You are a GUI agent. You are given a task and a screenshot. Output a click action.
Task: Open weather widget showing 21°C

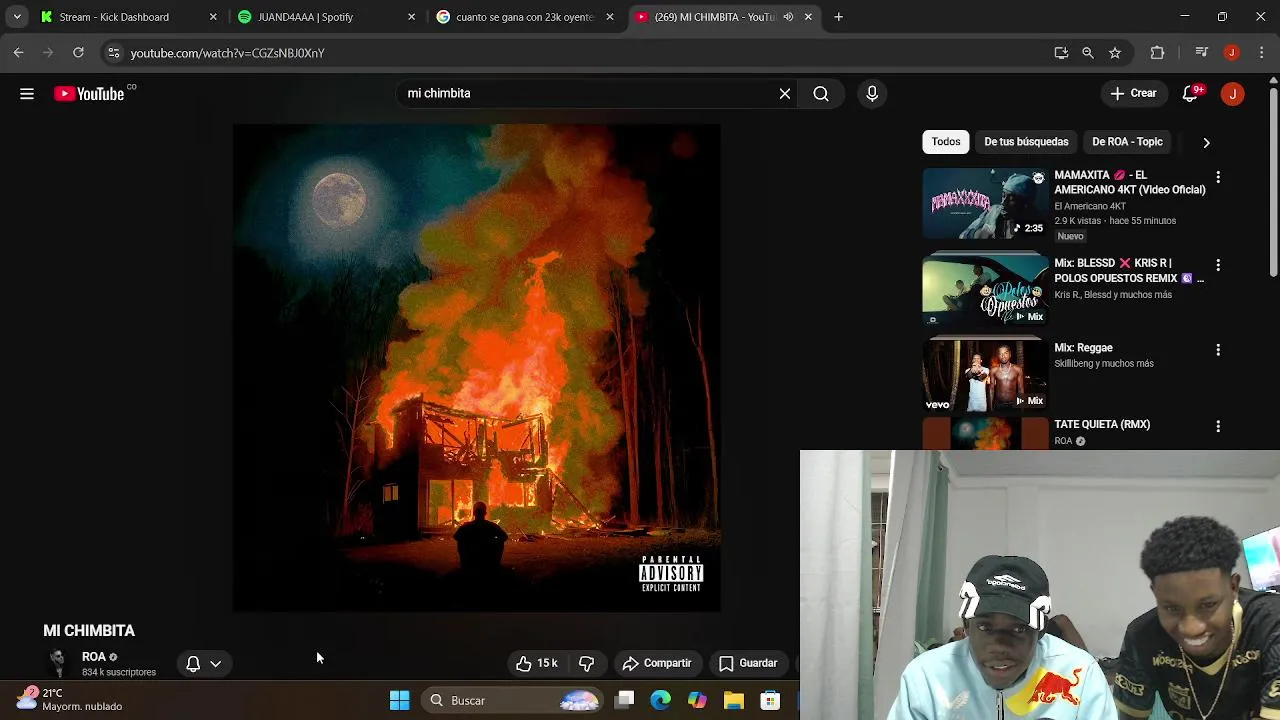(x=70, y=699)
